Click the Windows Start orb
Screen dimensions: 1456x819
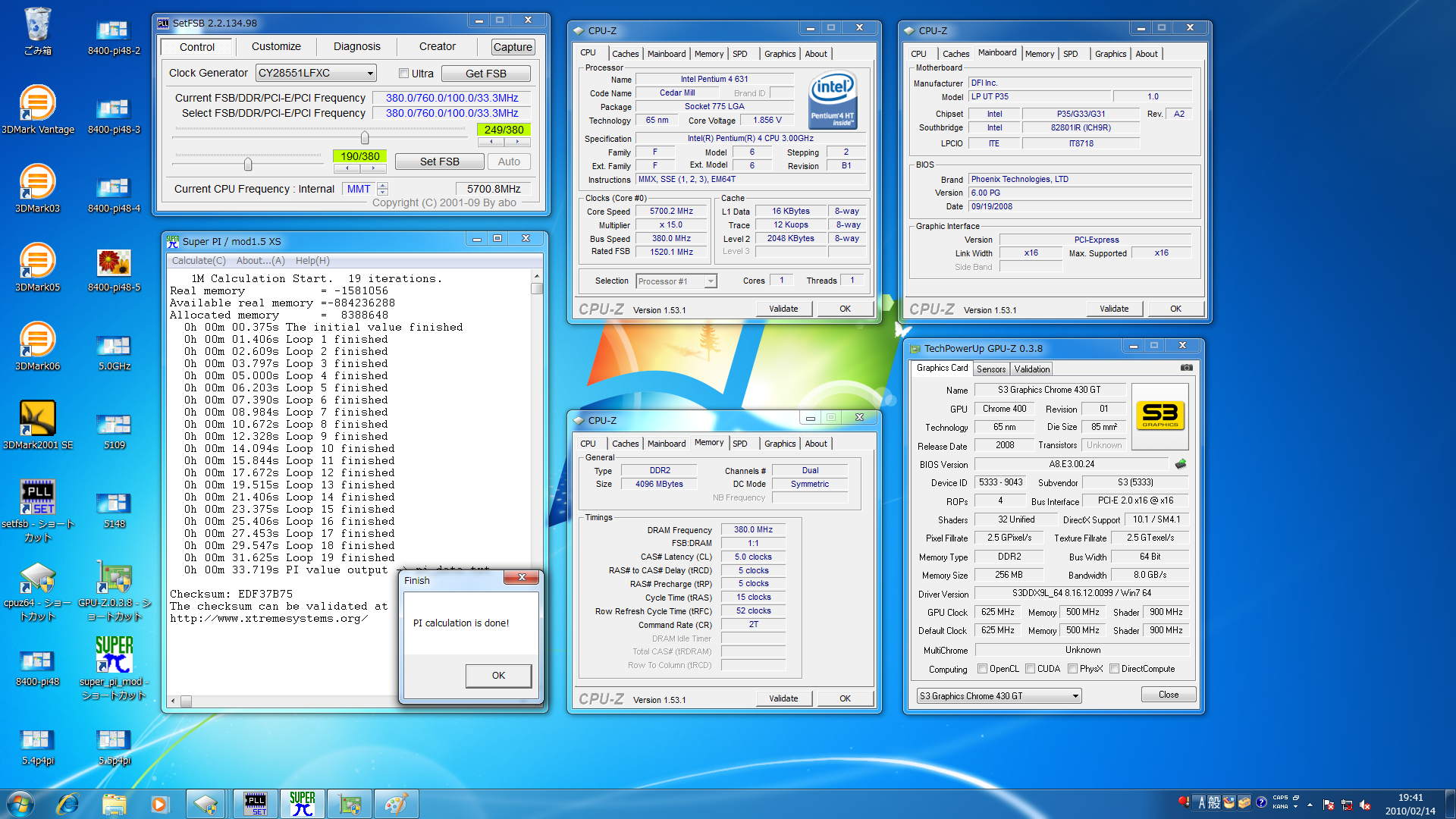[20, 804]
